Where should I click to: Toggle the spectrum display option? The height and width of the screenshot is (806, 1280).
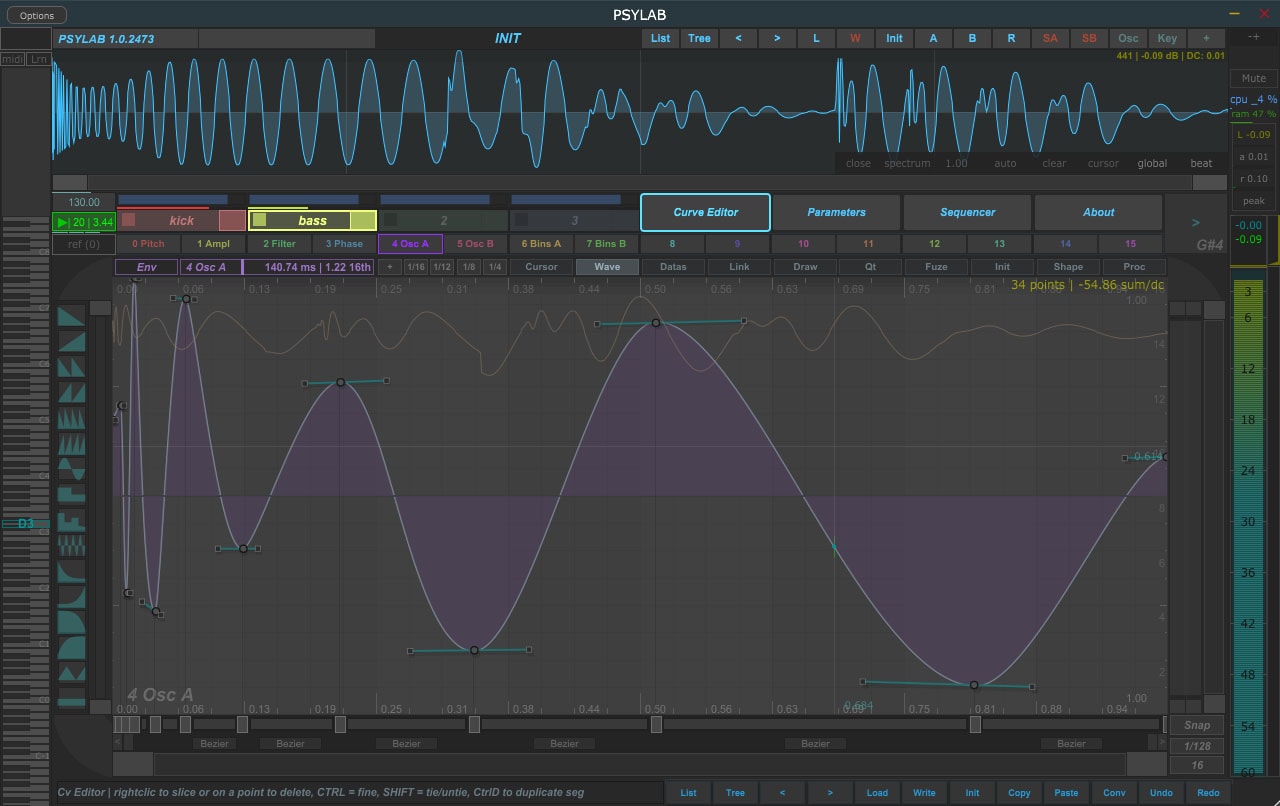pyautogui.click(x=907, y=163)
